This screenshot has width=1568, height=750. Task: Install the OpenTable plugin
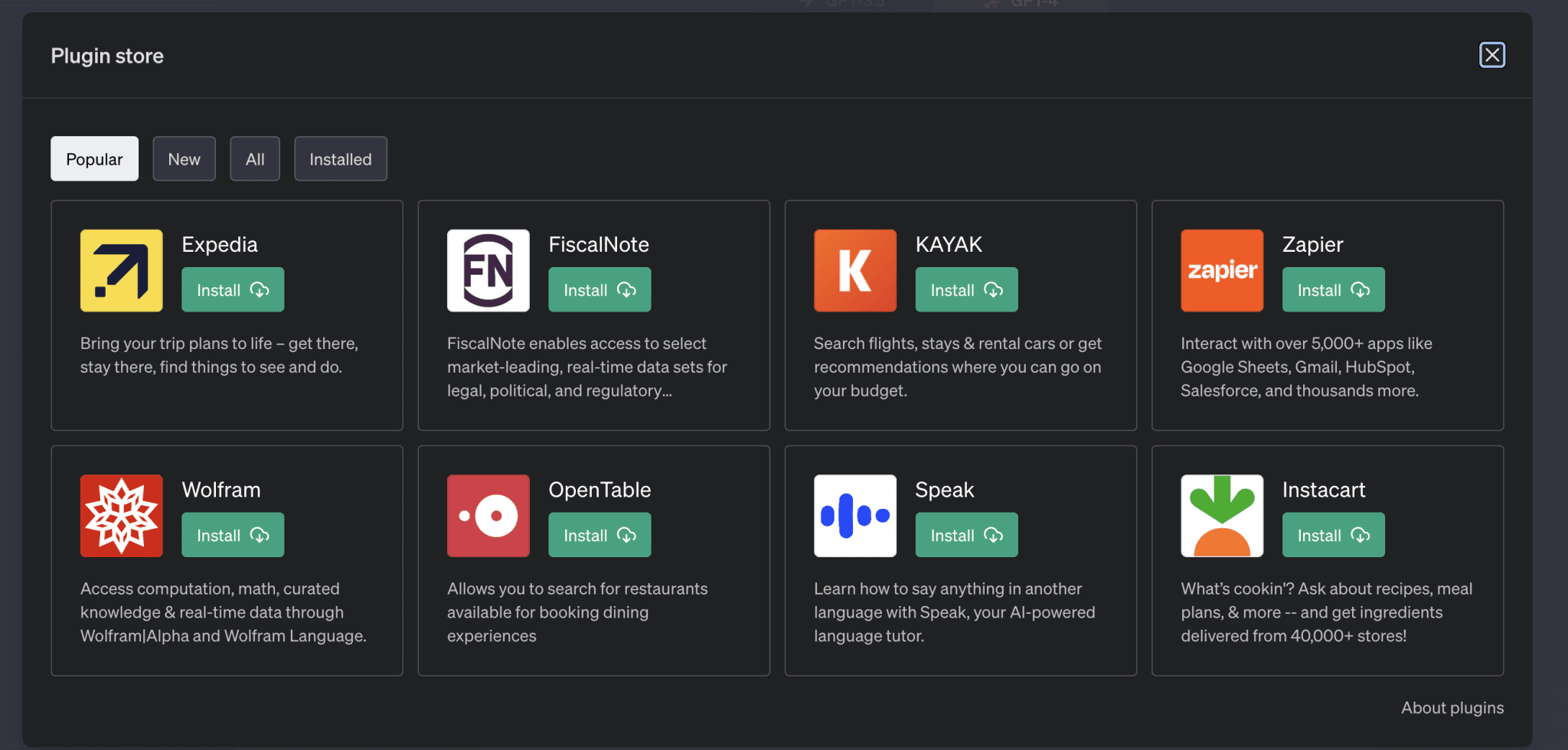(x=599, y=534)
